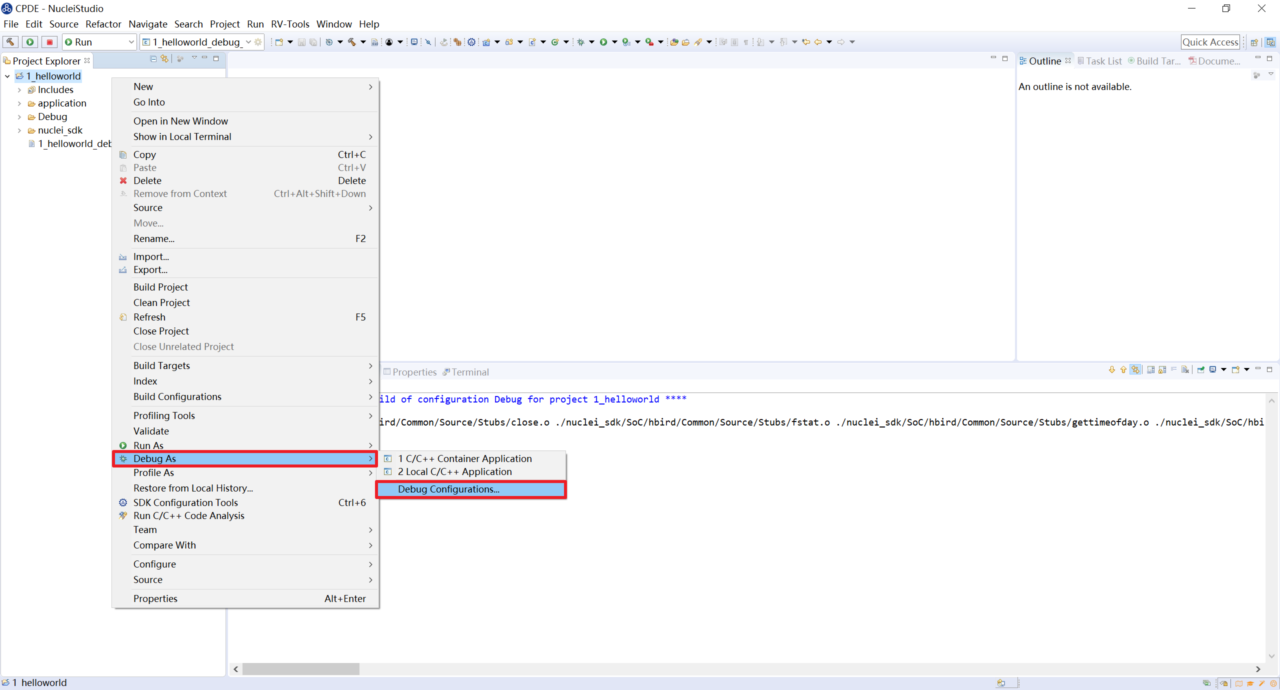
Task: Click the red stop button
Action: point(48,42)
